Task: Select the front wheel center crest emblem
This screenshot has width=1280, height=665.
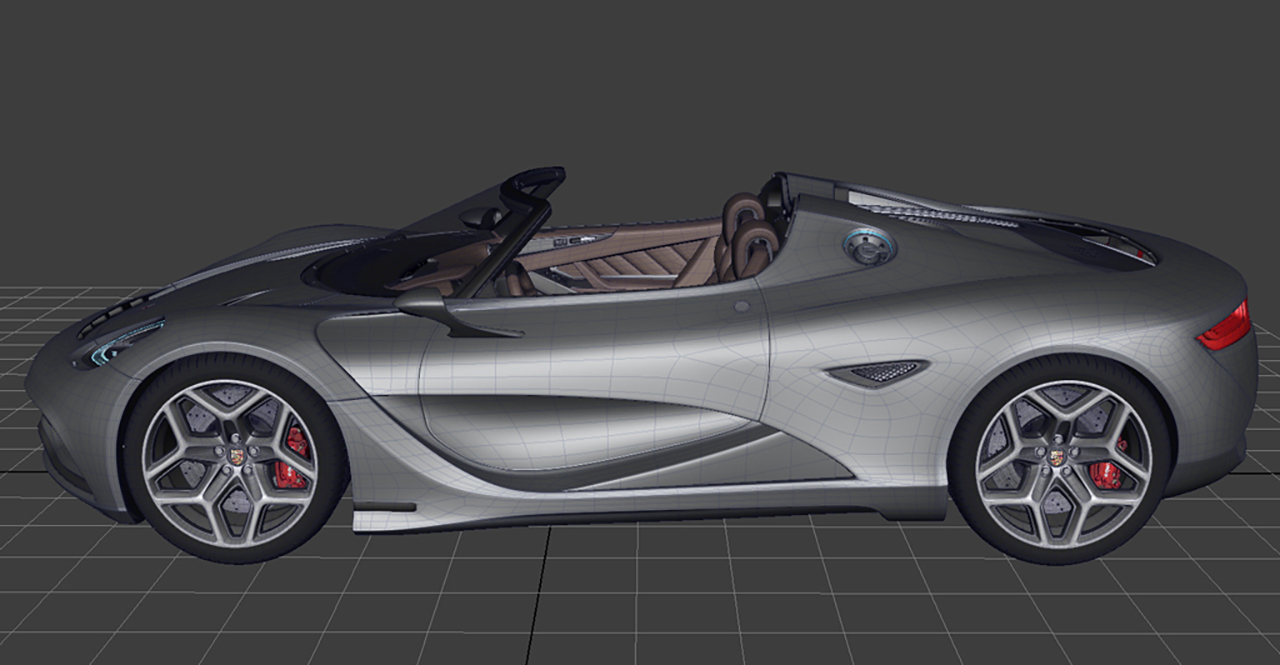Action: pyautogui.click(x=237, y=457)
